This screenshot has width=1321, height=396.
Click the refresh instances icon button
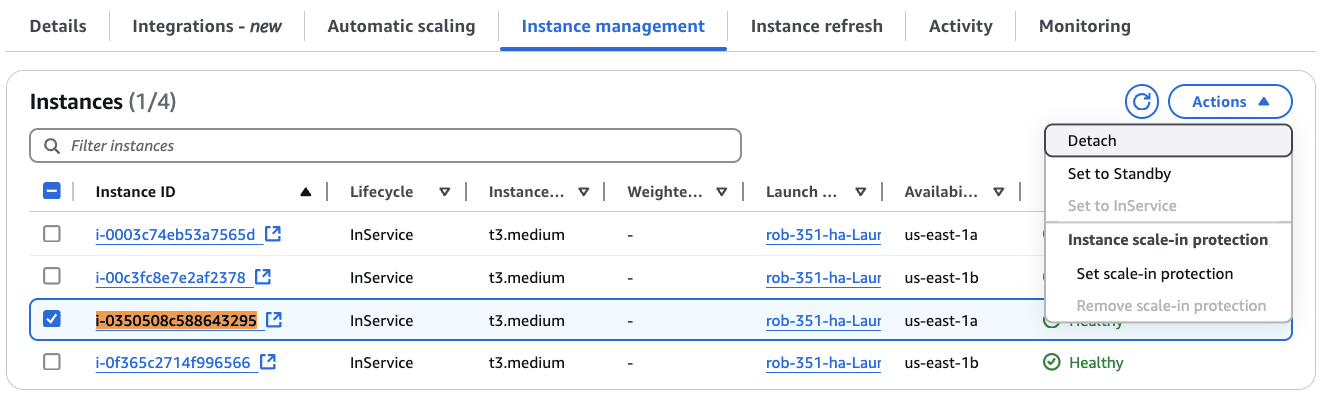(x=1141, y=101)
